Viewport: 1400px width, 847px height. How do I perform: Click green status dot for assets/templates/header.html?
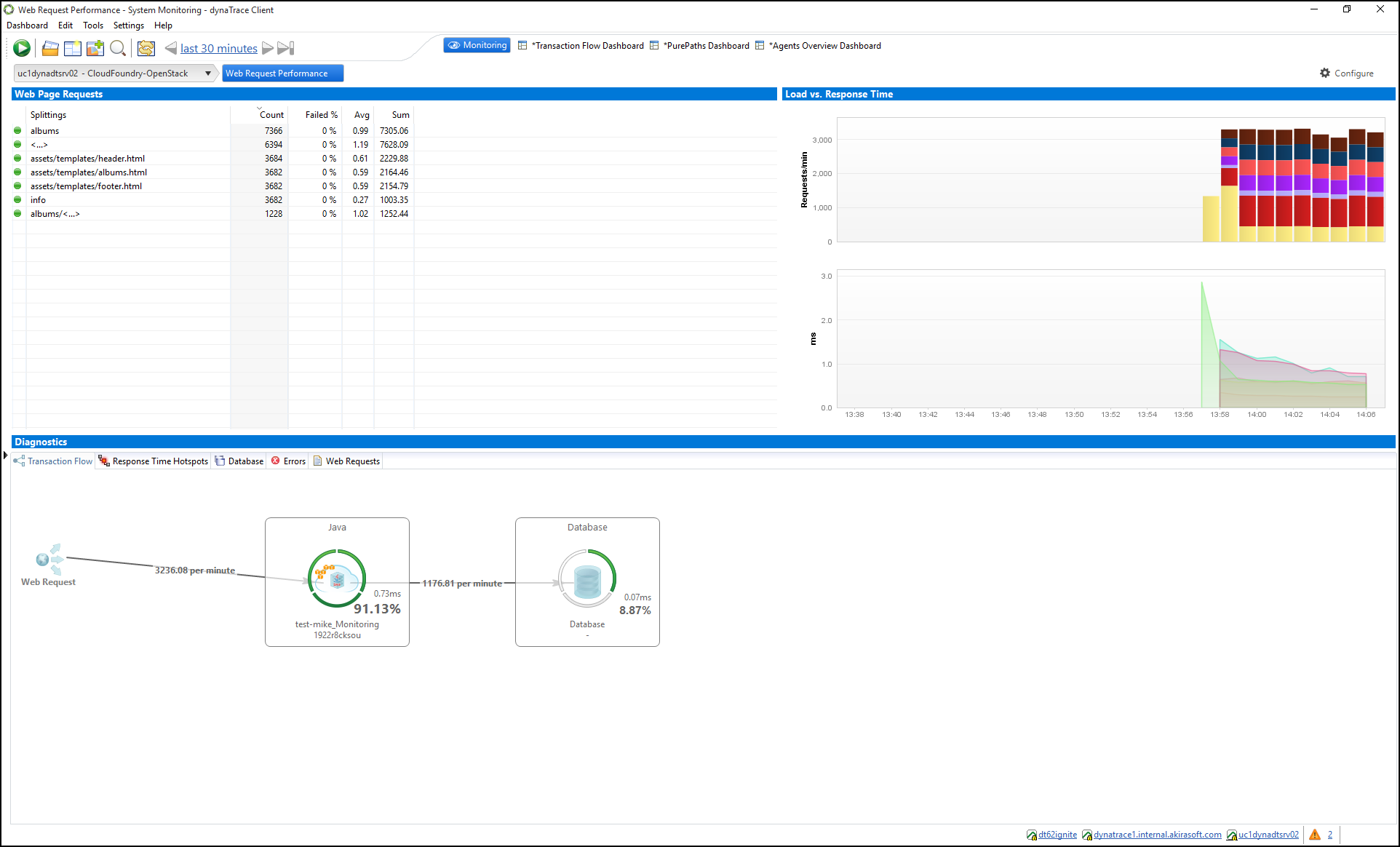[17, 158]
